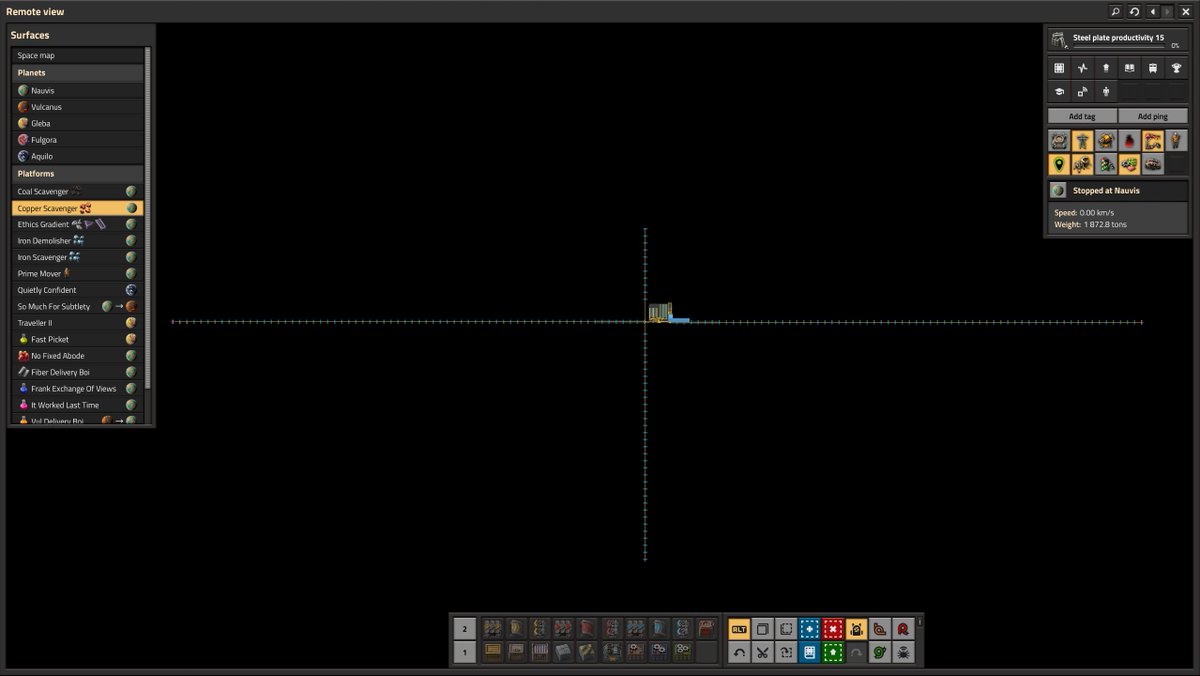Click the undo arrow shortcut
This screenshot has height=676, width=1200.
point(739,652)
